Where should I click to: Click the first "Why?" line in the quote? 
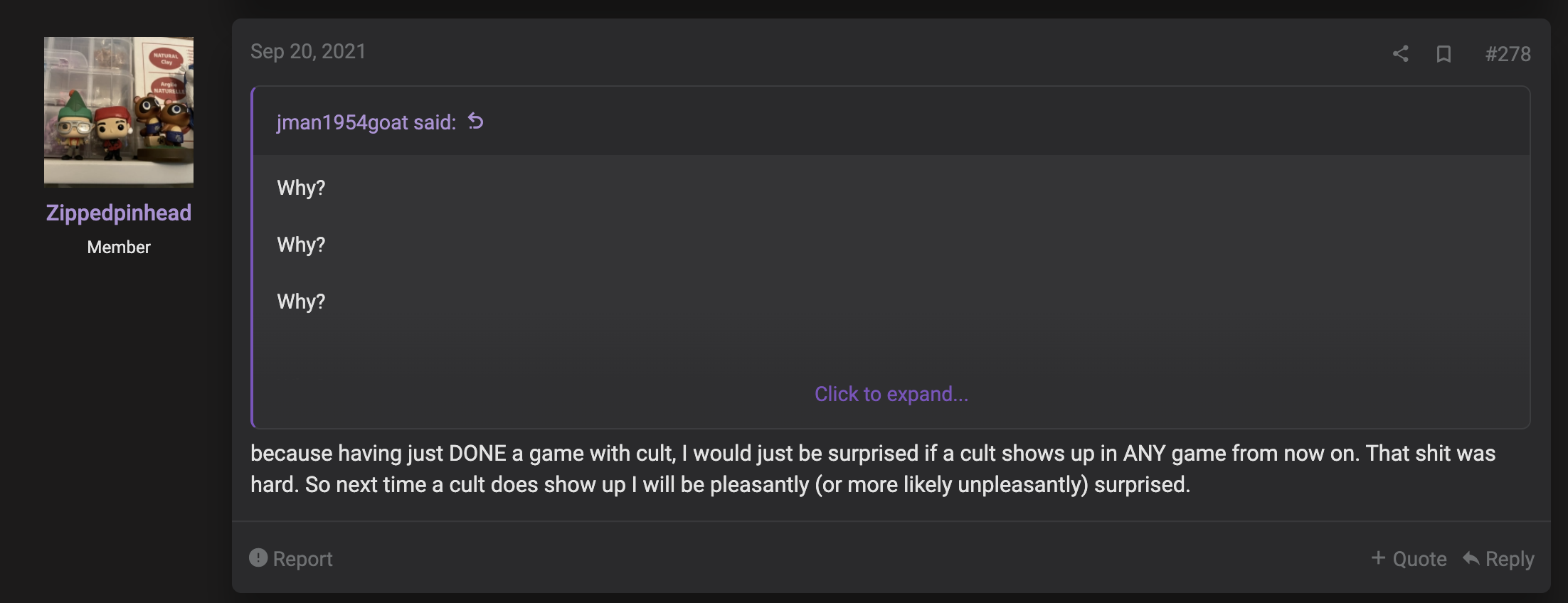[301, 188]
